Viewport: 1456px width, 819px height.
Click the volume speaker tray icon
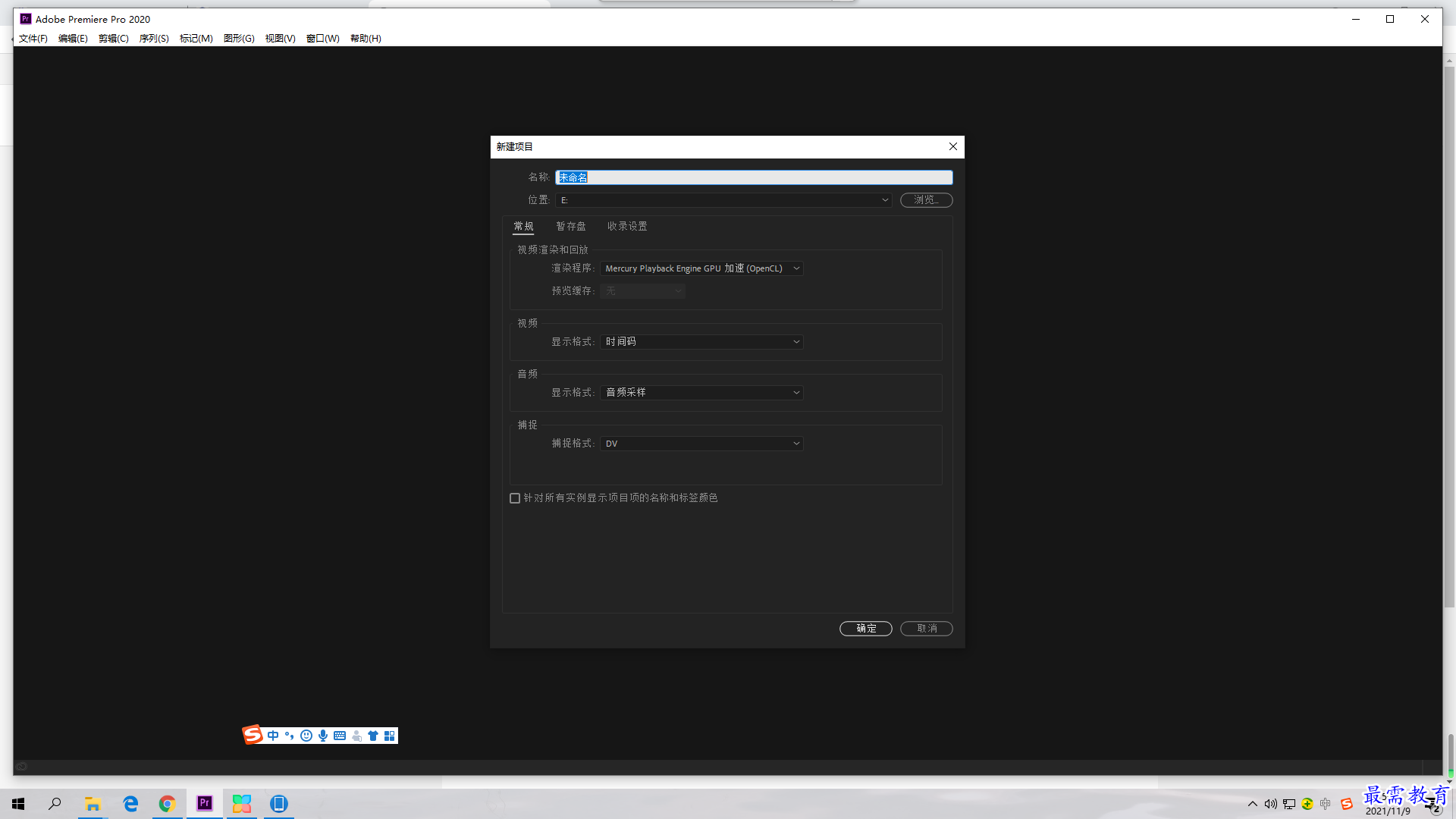click(1271, 804)
